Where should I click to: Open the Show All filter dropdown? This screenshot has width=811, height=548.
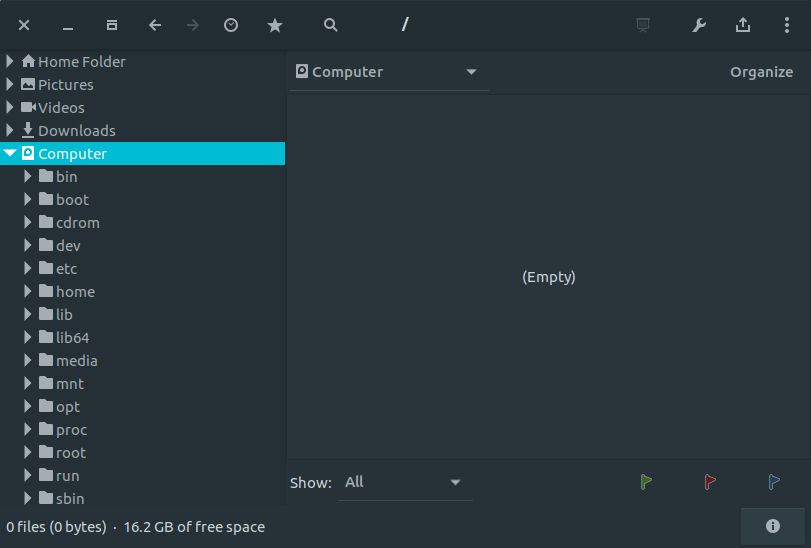(404, 482)
